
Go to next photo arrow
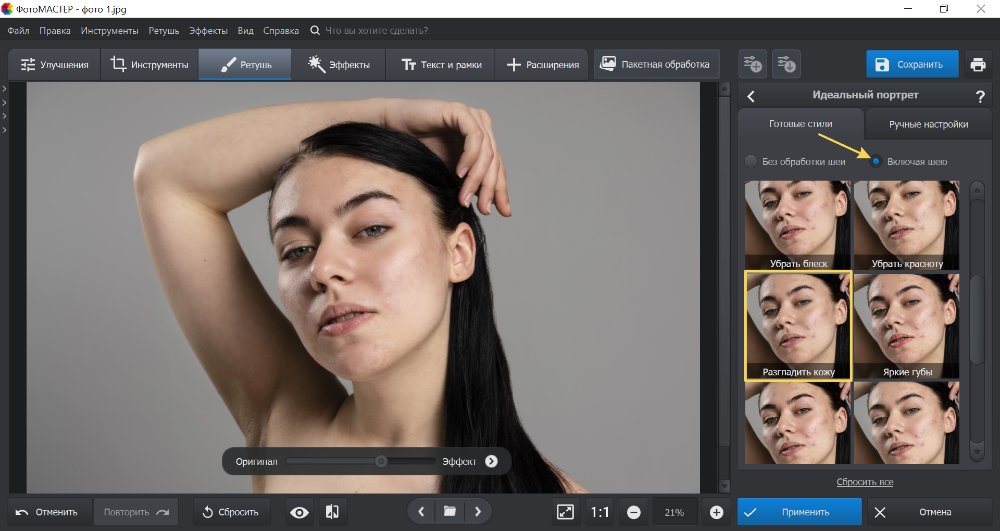click(478, 512)
